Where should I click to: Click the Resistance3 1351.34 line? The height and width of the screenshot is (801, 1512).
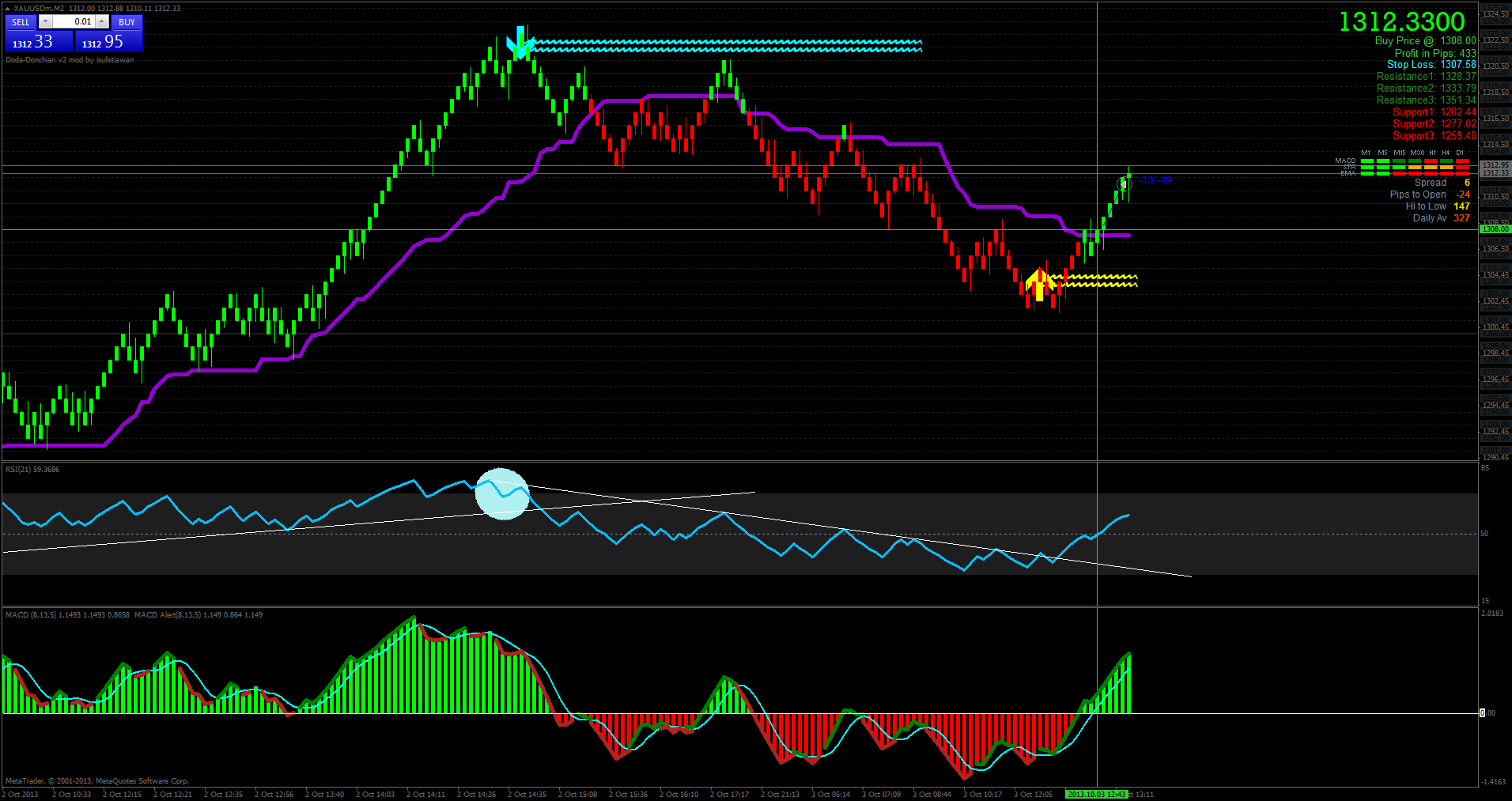(x=1426, y=100)
